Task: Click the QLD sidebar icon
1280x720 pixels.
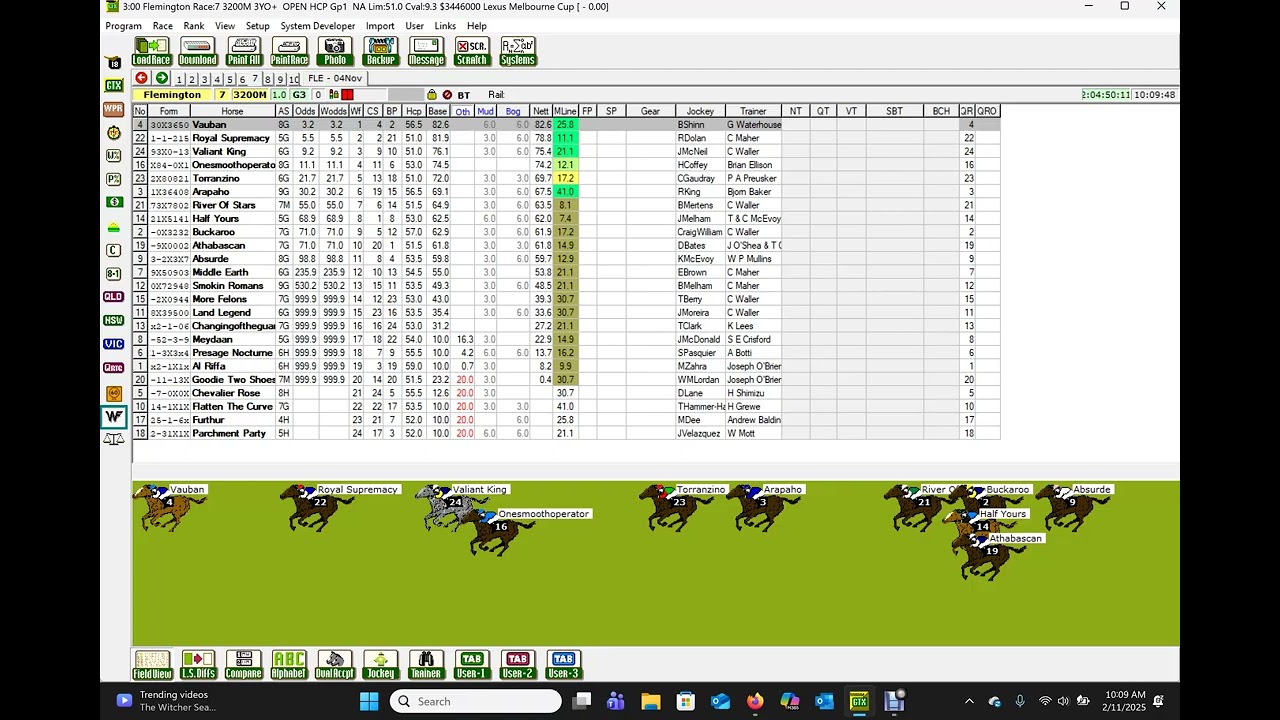Action: coord(114,297)
